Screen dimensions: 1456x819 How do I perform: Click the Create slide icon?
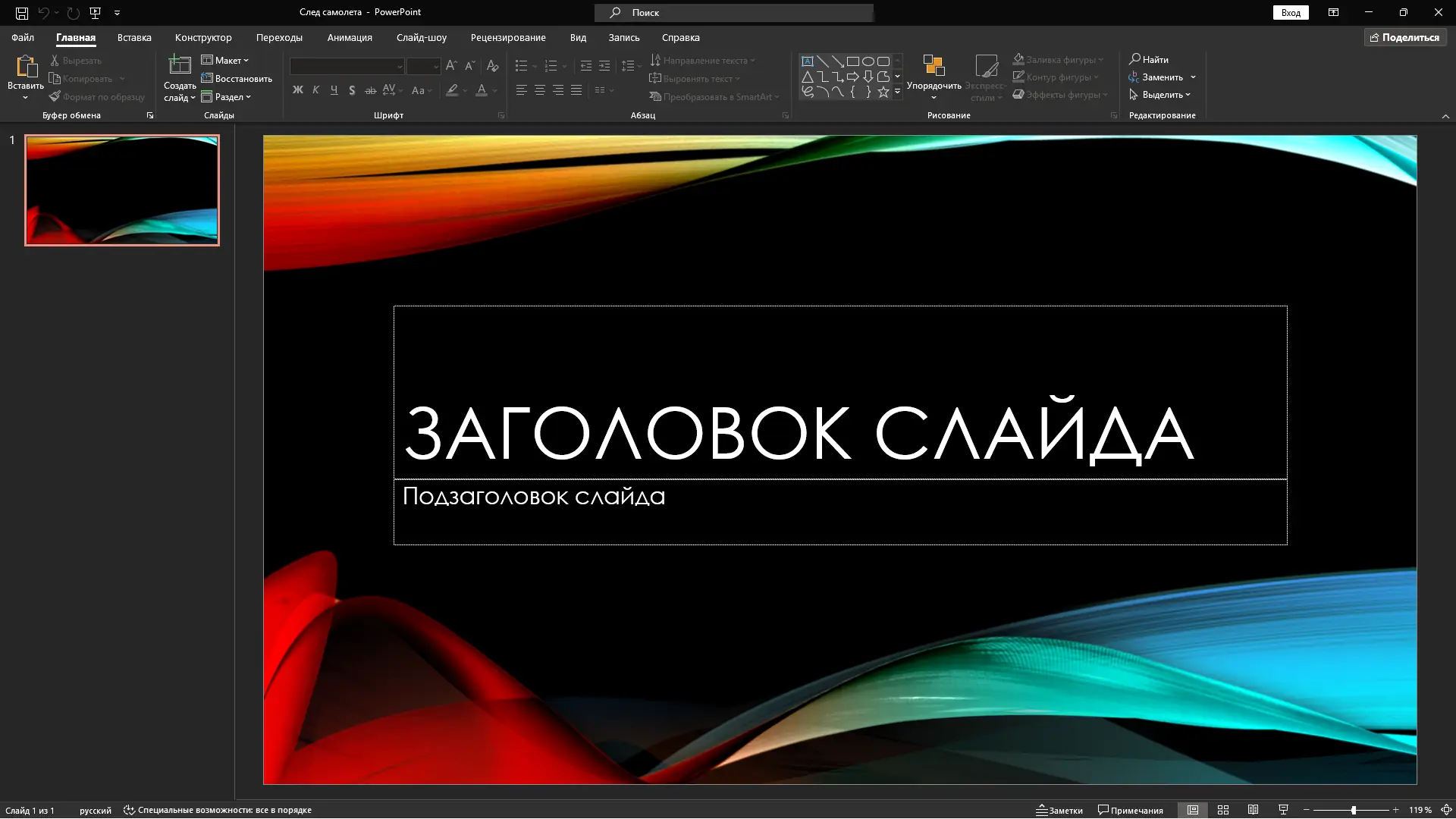point(180,65)
